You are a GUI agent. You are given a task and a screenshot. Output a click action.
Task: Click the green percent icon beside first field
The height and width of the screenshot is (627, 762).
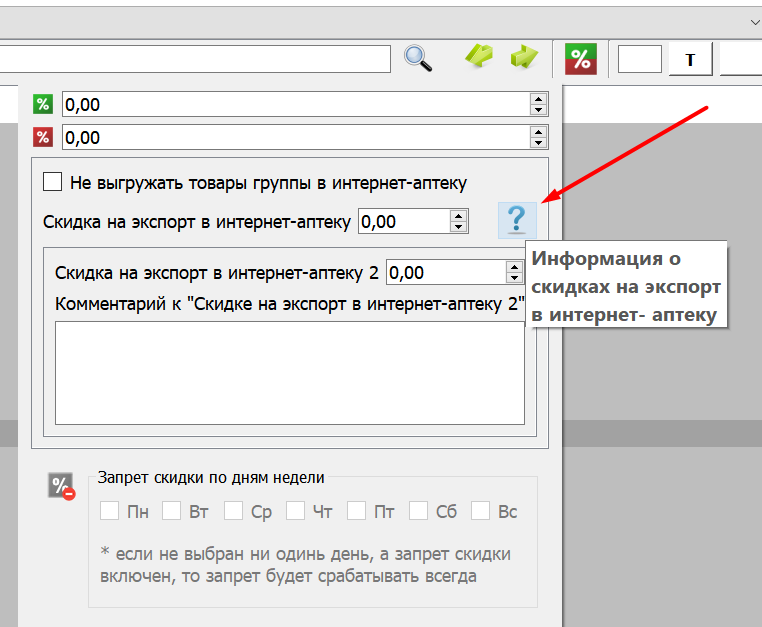[x=42, y=105]
